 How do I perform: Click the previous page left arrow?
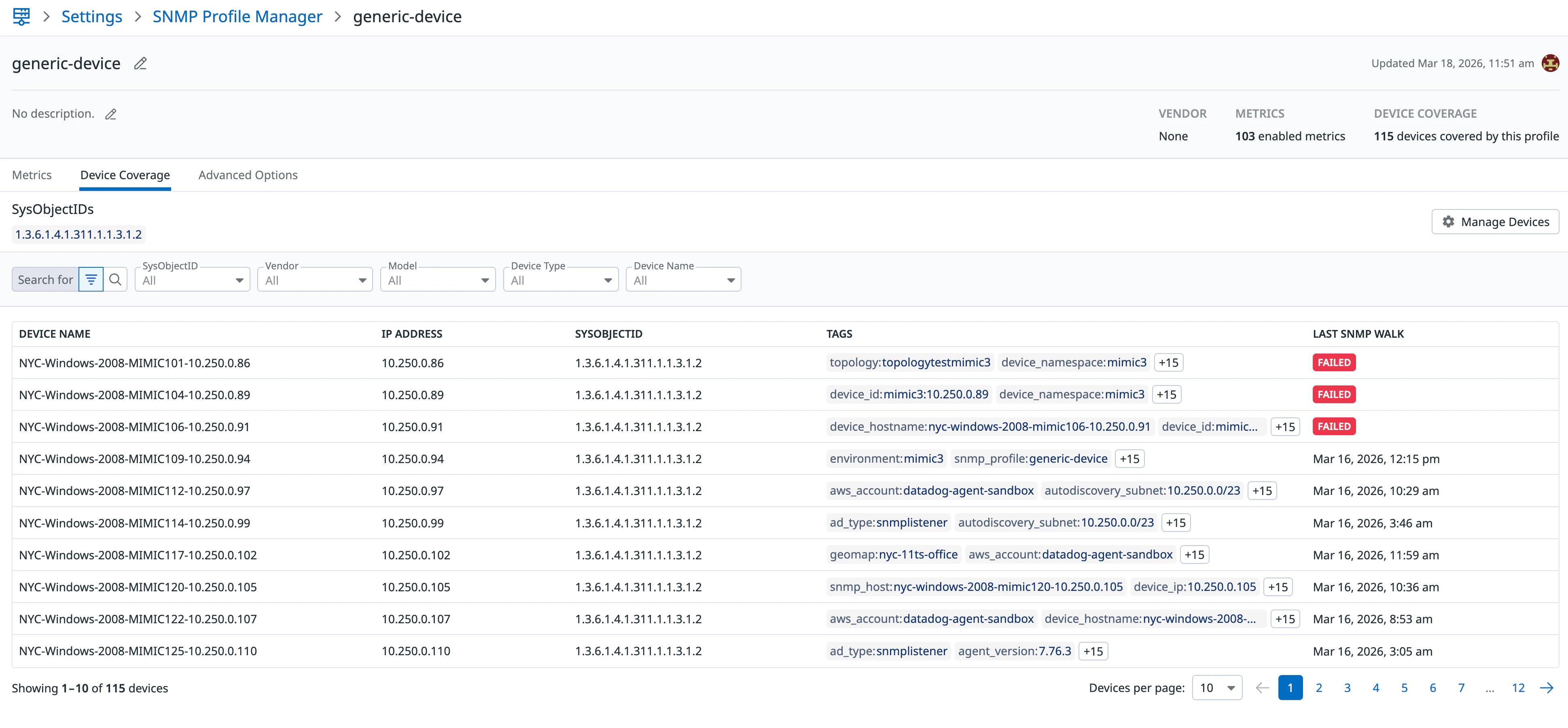[1262, 688]
